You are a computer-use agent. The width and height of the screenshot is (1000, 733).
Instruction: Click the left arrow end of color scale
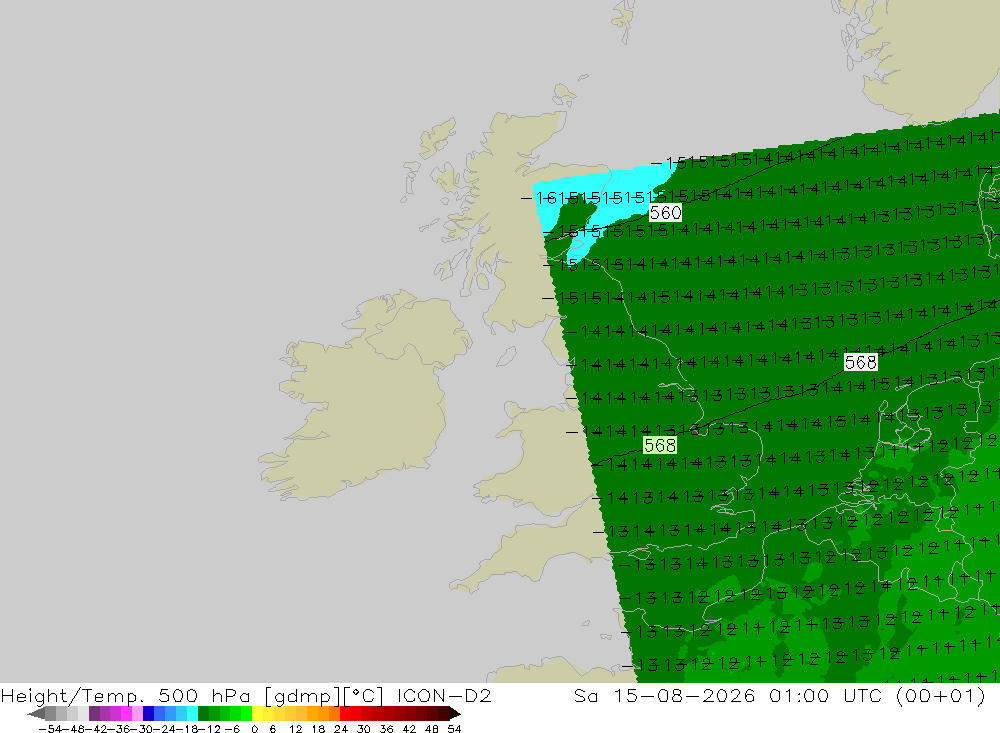coord(36,714)
